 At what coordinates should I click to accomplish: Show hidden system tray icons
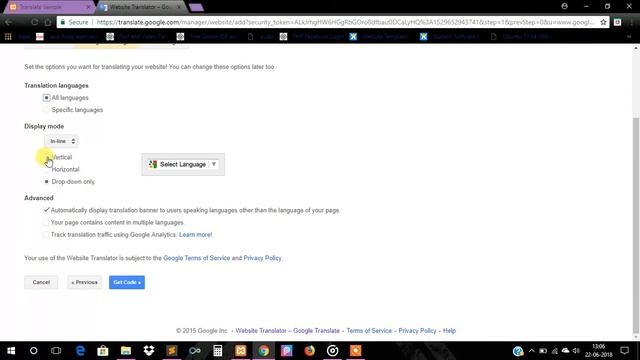pos(531,351)
